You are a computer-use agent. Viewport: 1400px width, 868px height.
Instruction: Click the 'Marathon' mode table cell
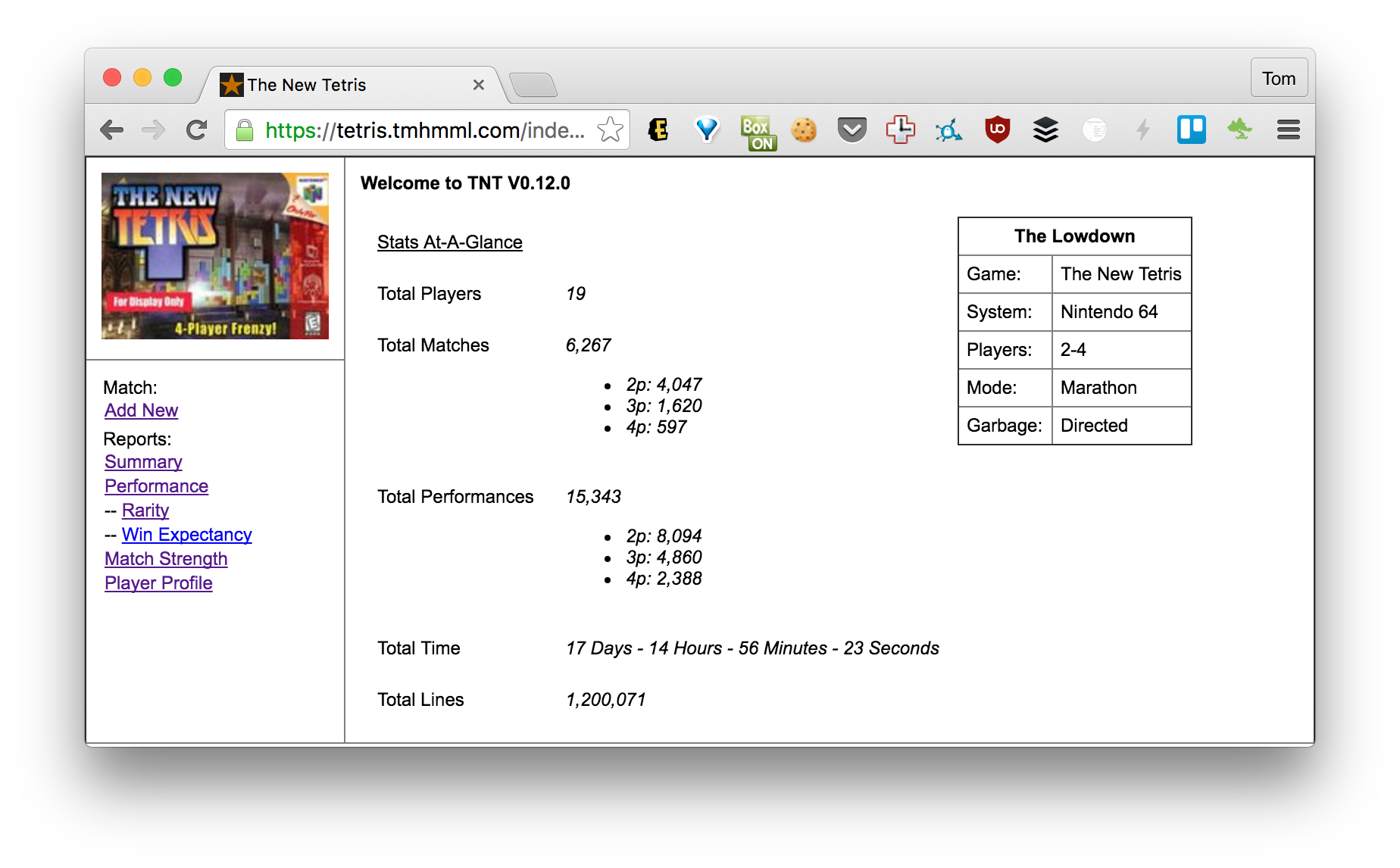[1121, 388]
